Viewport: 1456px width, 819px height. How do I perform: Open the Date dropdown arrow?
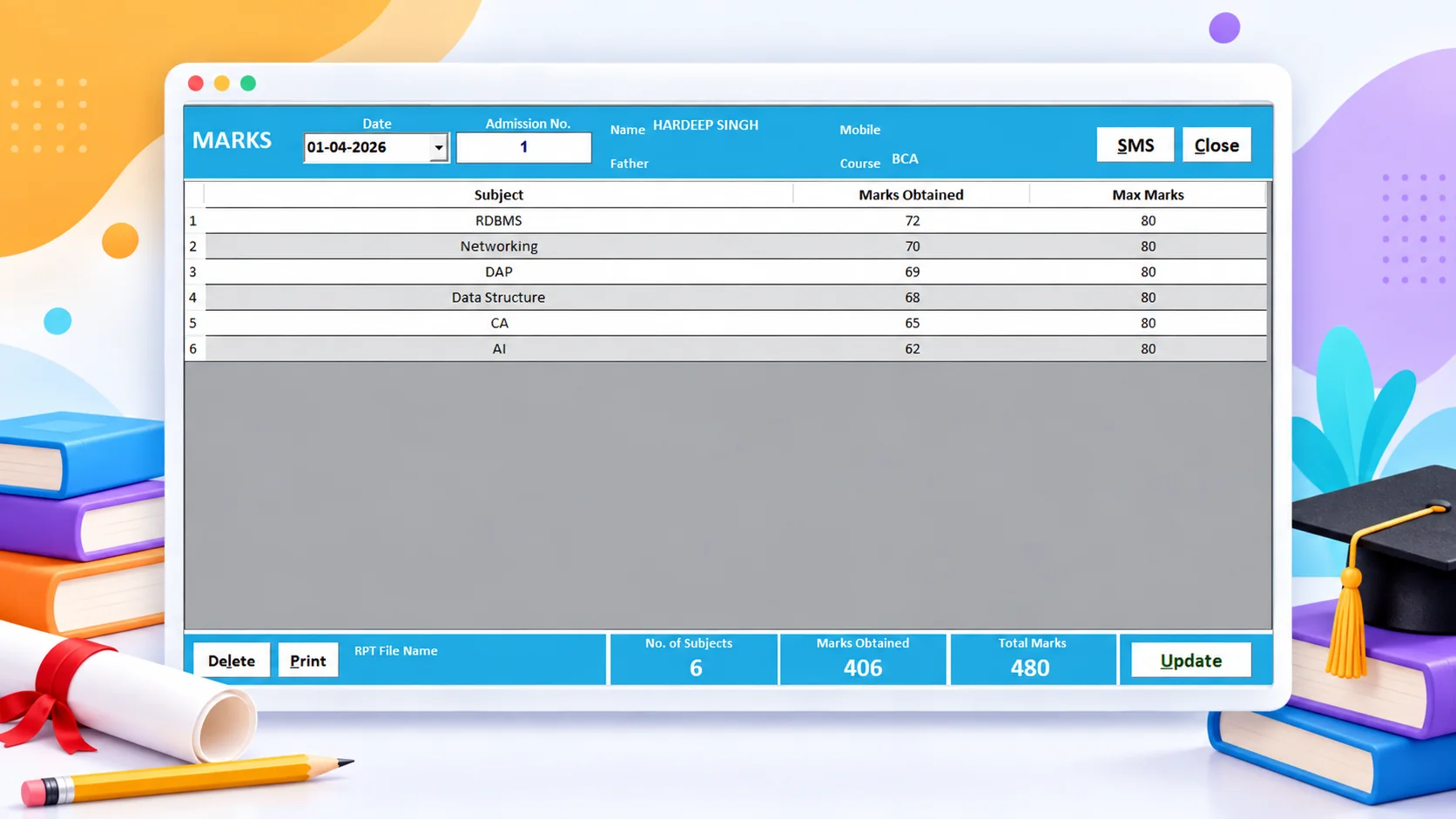(x=438, y=148)
